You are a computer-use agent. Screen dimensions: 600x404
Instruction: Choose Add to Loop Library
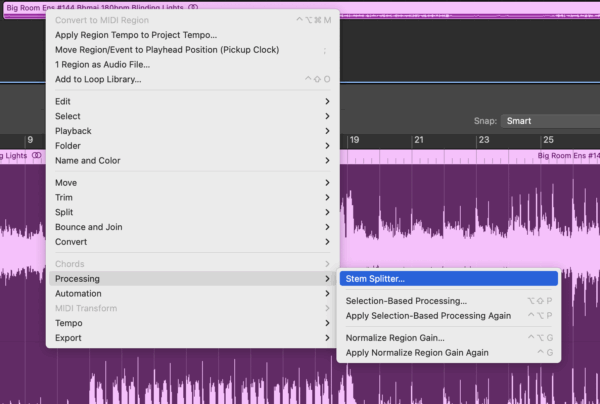(x=98, y=79)
